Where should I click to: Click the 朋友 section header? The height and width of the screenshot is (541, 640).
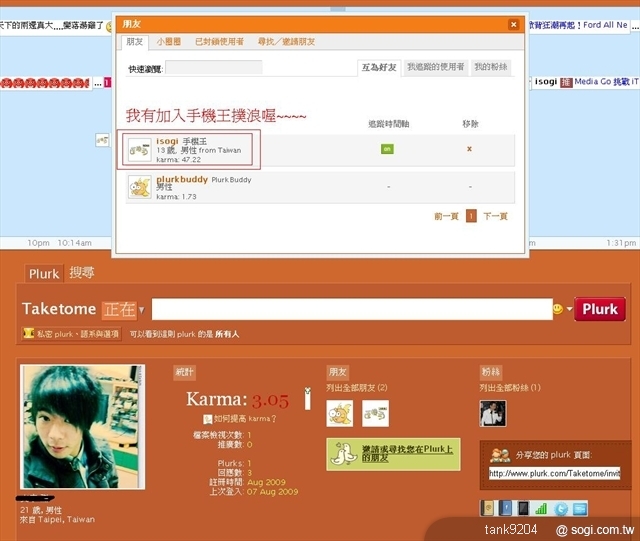point(338,372)
